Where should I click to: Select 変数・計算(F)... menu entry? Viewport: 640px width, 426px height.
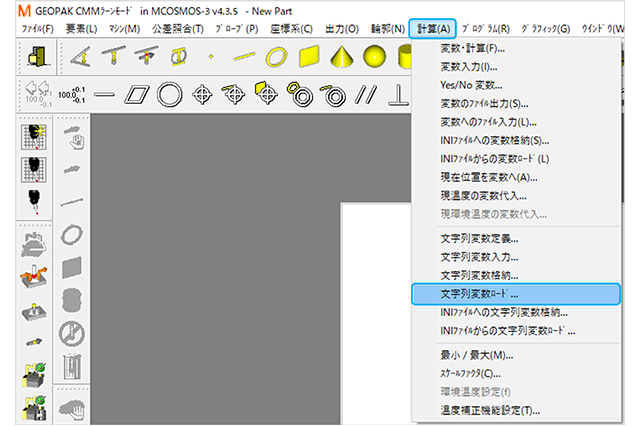[x=473, y=49]
